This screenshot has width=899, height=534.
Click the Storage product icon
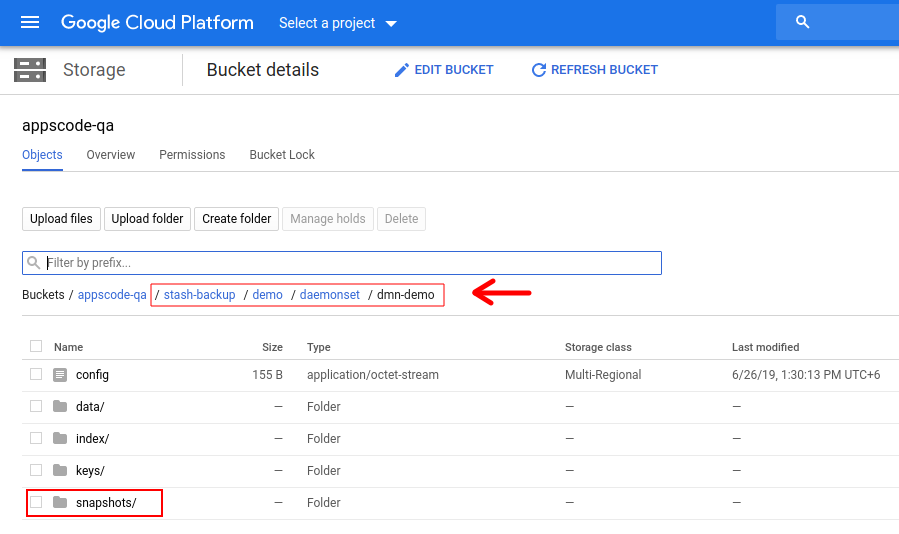(x=30, y=70)
